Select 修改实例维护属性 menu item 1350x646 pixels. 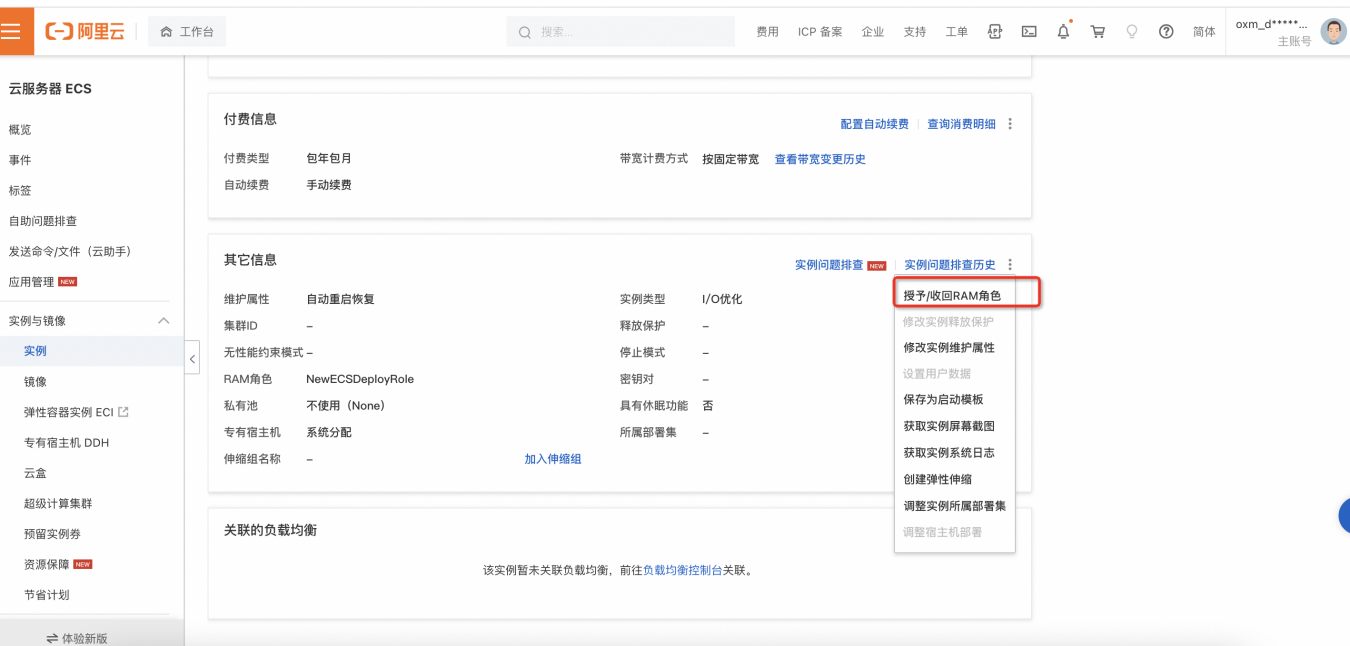pos(949,348)
